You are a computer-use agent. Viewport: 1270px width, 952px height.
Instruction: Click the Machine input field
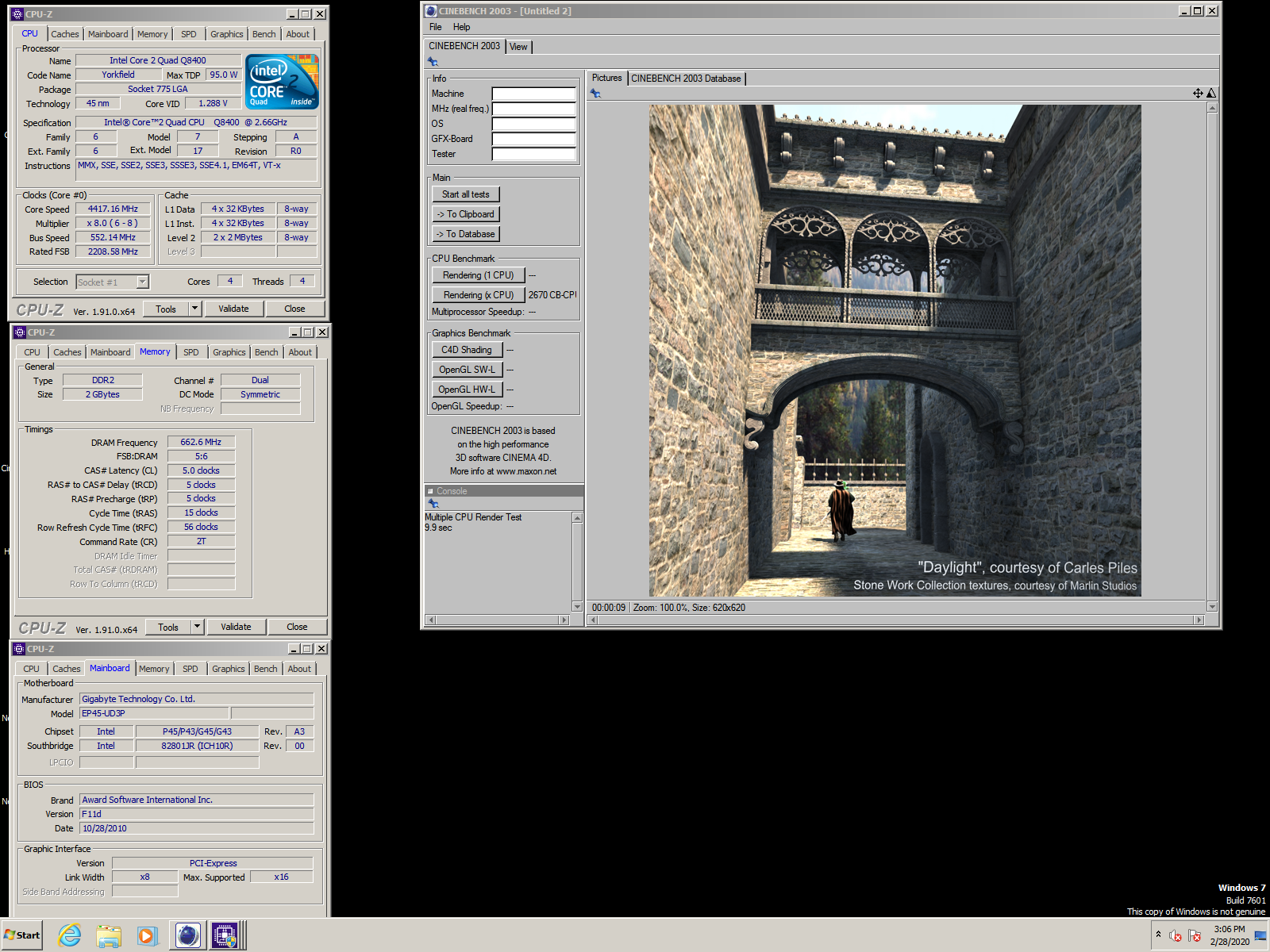click(x=533, y=94)
